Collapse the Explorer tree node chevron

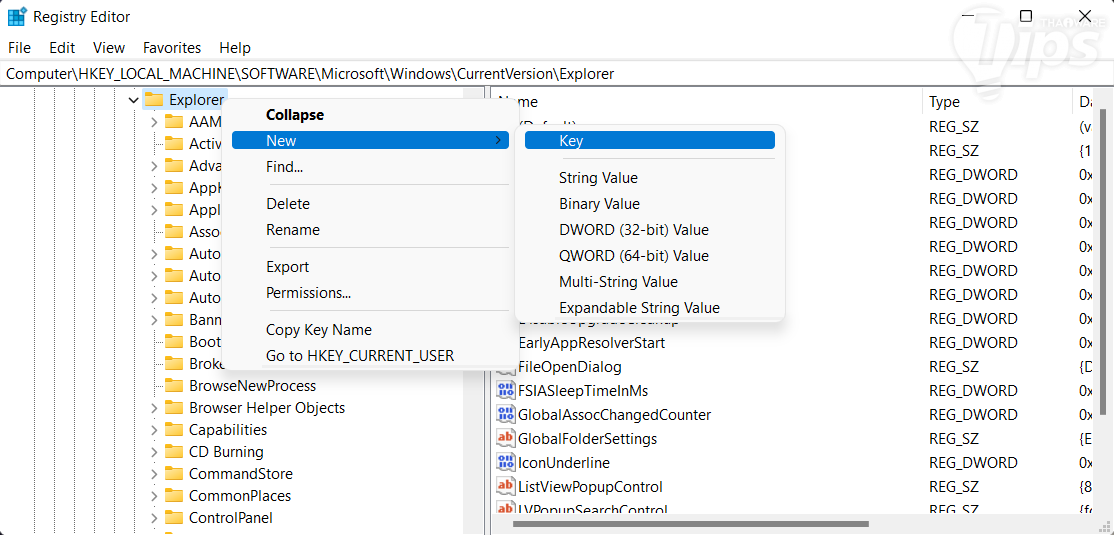click(x=133, y=100)
